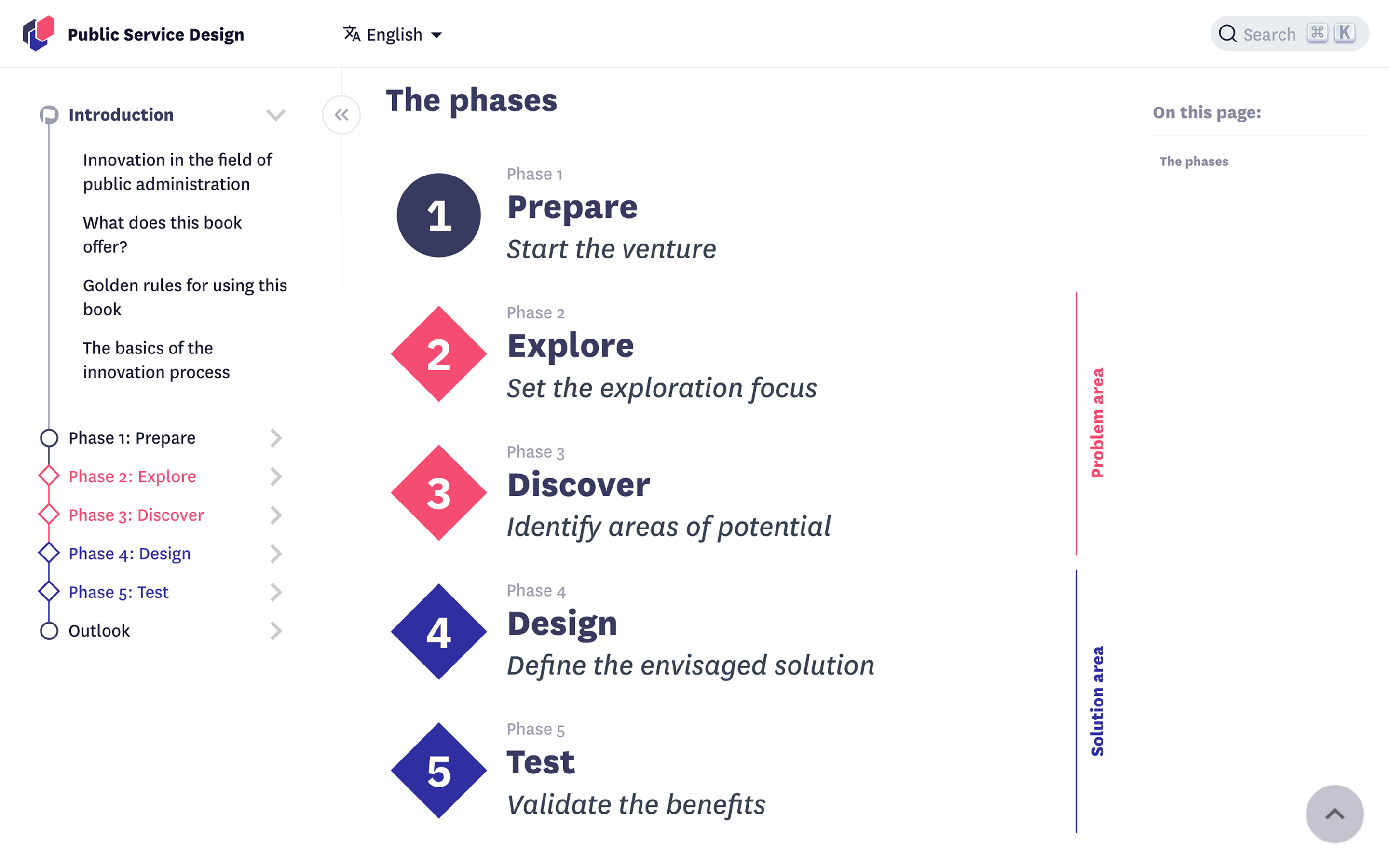Expand the Outlook section chevron
The height and width of the screenshot is (868, 1389).
coord(276,631)
